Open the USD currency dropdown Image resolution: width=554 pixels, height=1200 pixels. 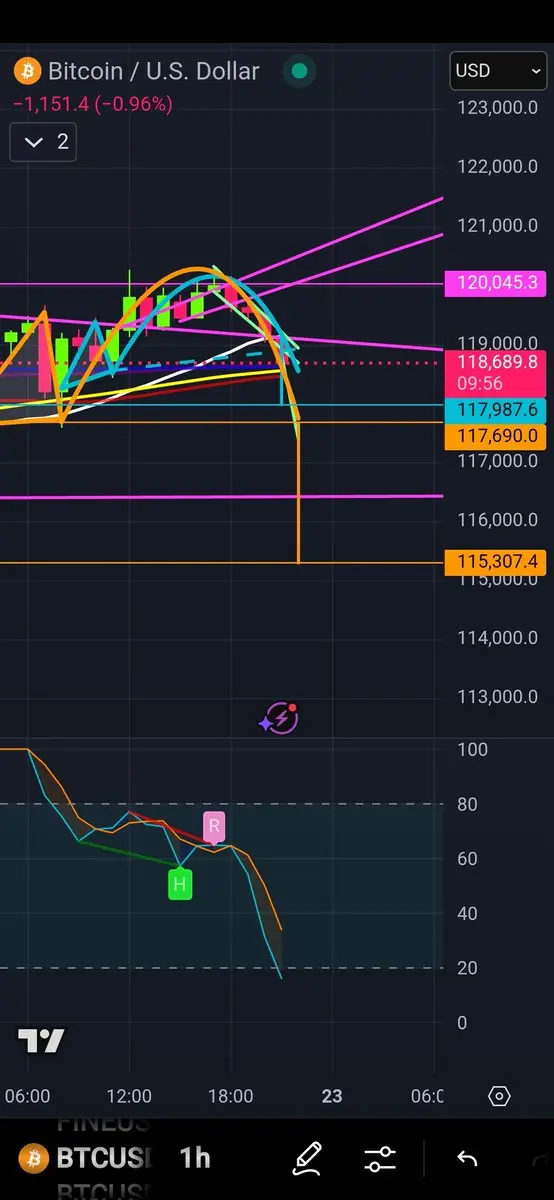[498, 71]
